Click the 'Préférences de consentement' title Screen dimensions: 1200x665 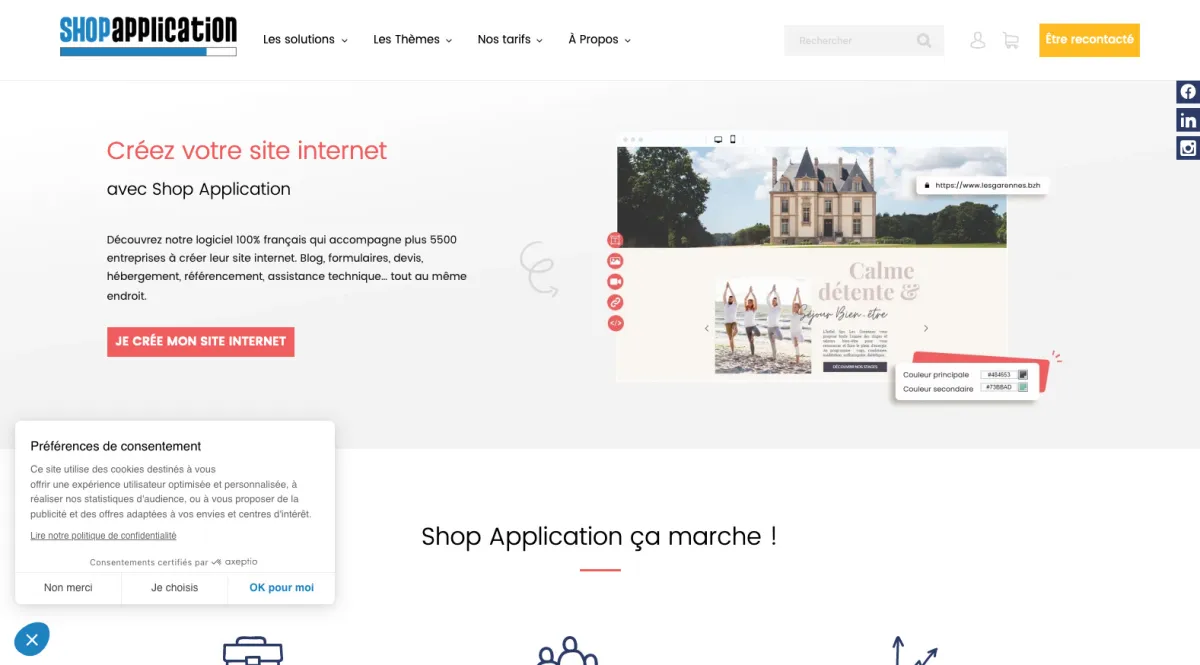pyautogui.click(x=116, y=447)
